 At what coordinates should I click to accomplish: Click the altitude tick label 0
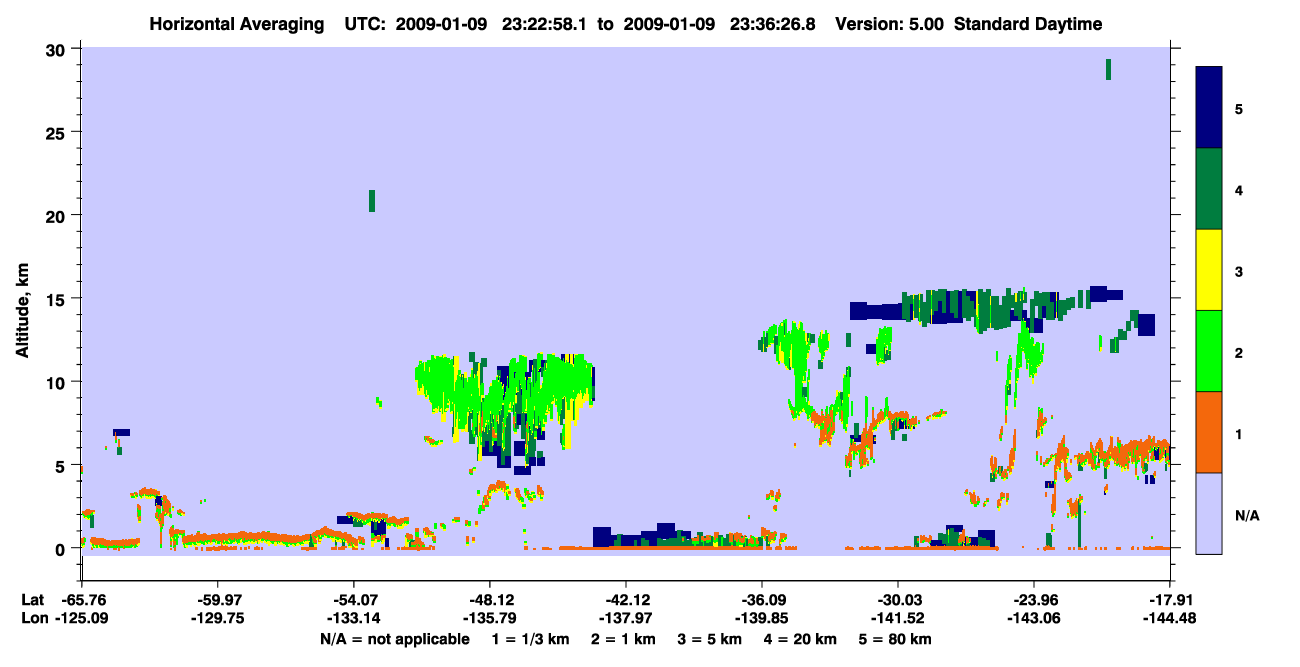[x=62, y=548]
